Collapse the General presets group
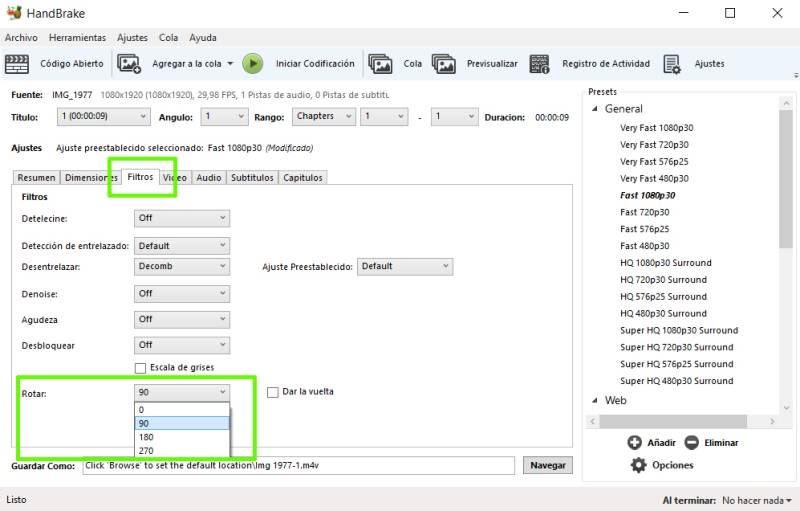 [595, 109]
